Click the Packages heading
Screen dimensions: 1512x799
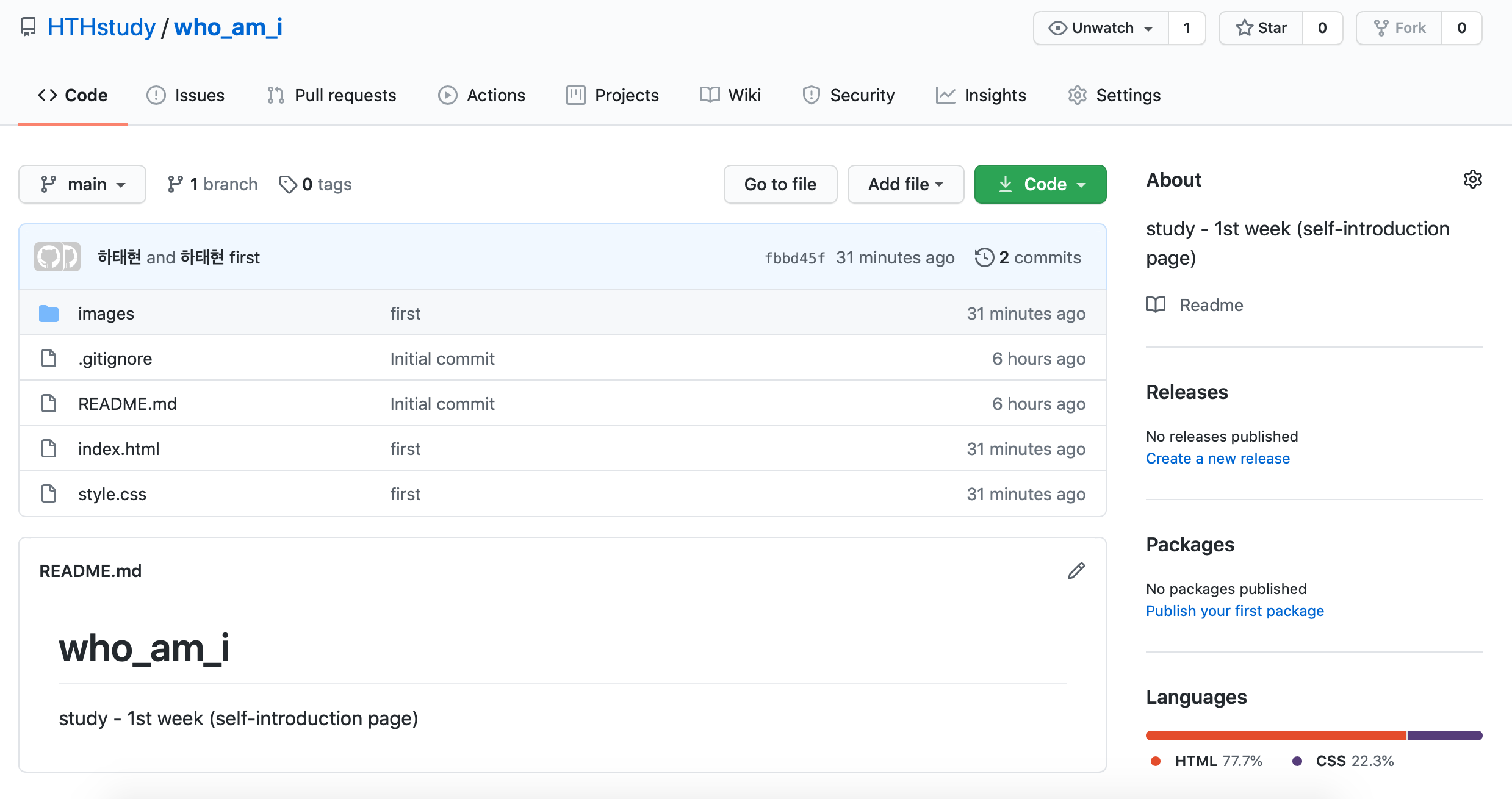(x=1190, y=545)
